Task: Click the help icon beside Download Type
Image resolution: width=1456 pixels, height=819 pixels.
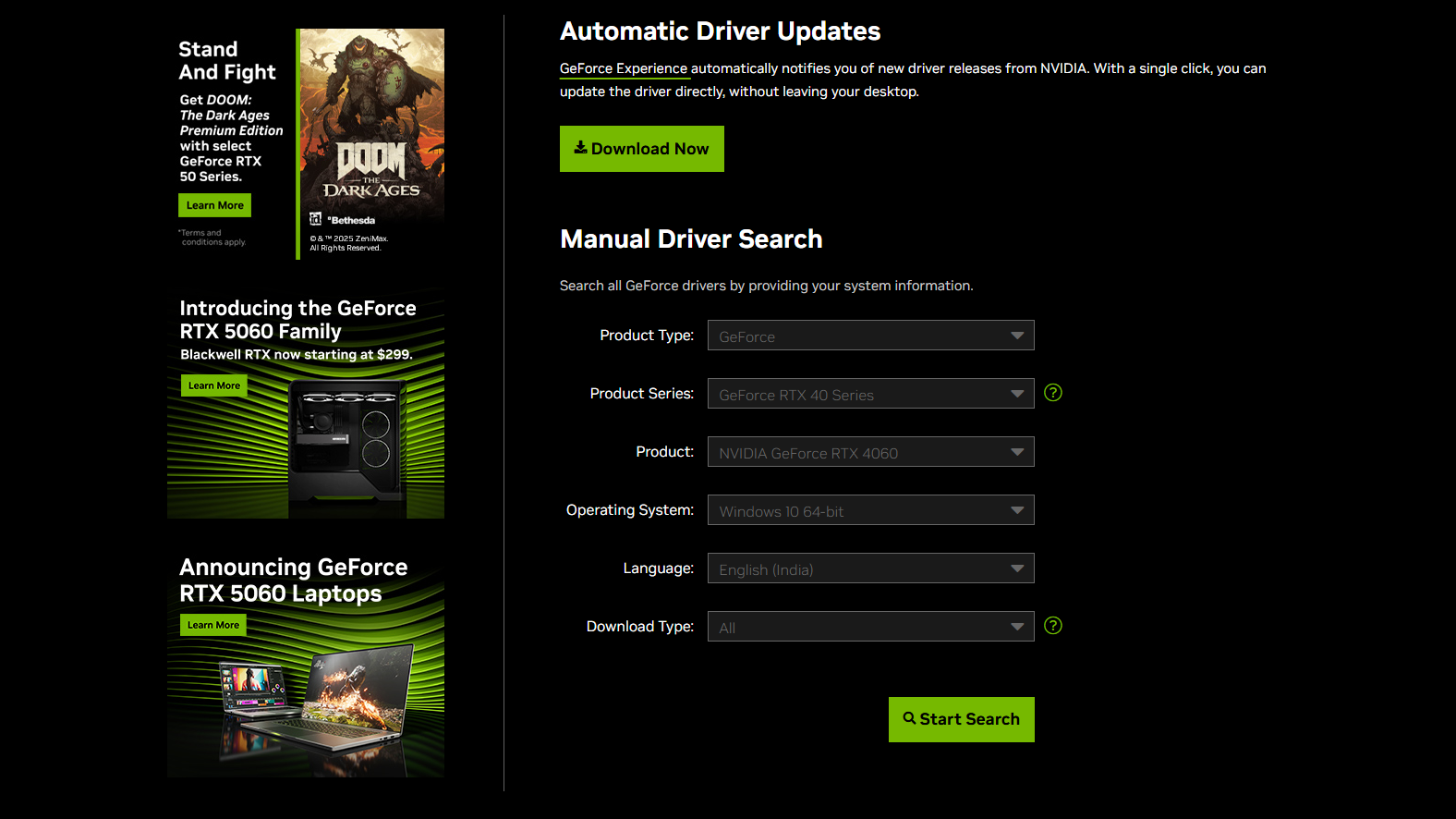Action: pos(1052,626)
